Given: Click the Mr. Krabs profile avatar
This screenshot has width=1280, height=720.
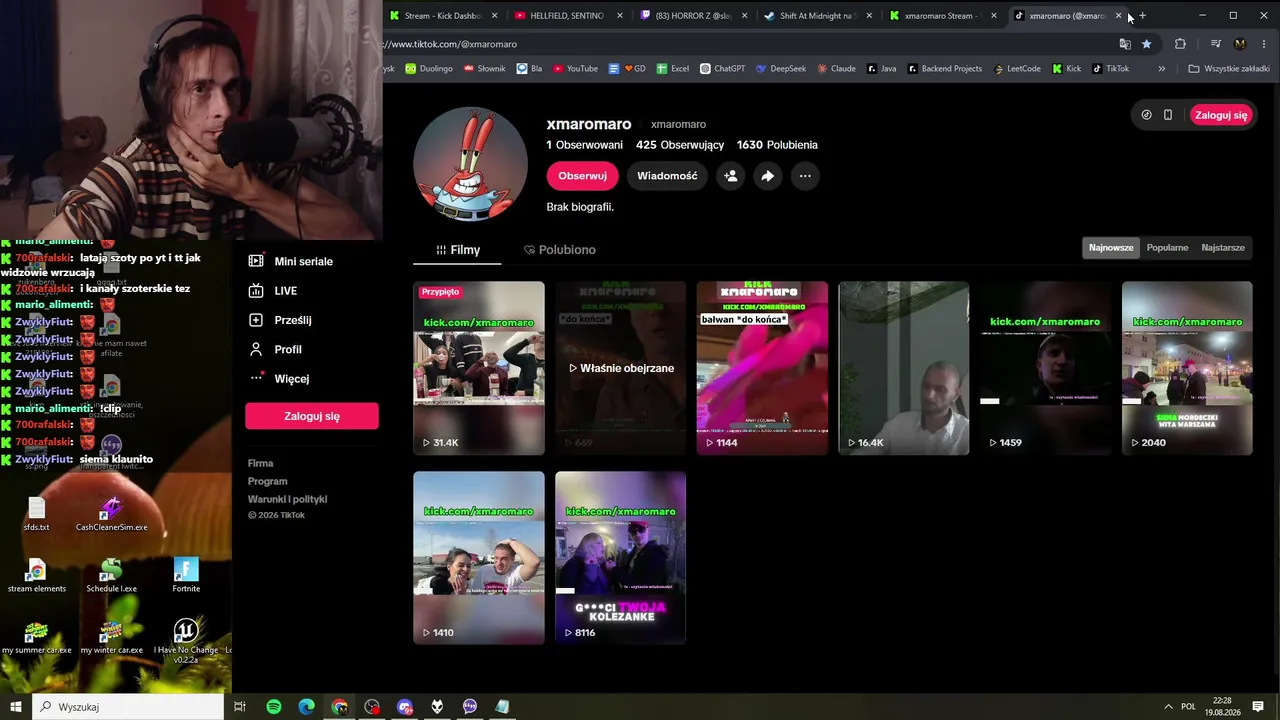Looking at the screenshot, I should click(x=470, y=164).
